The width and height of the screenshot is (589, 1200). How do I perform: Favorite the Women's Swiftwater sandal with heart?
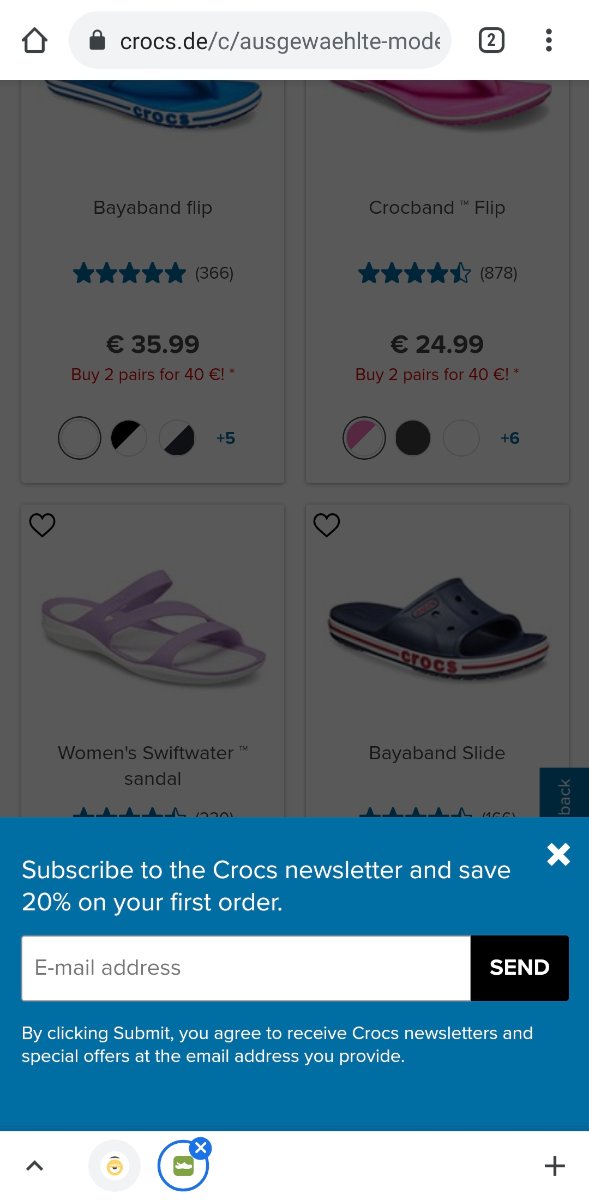click(42, 524)
